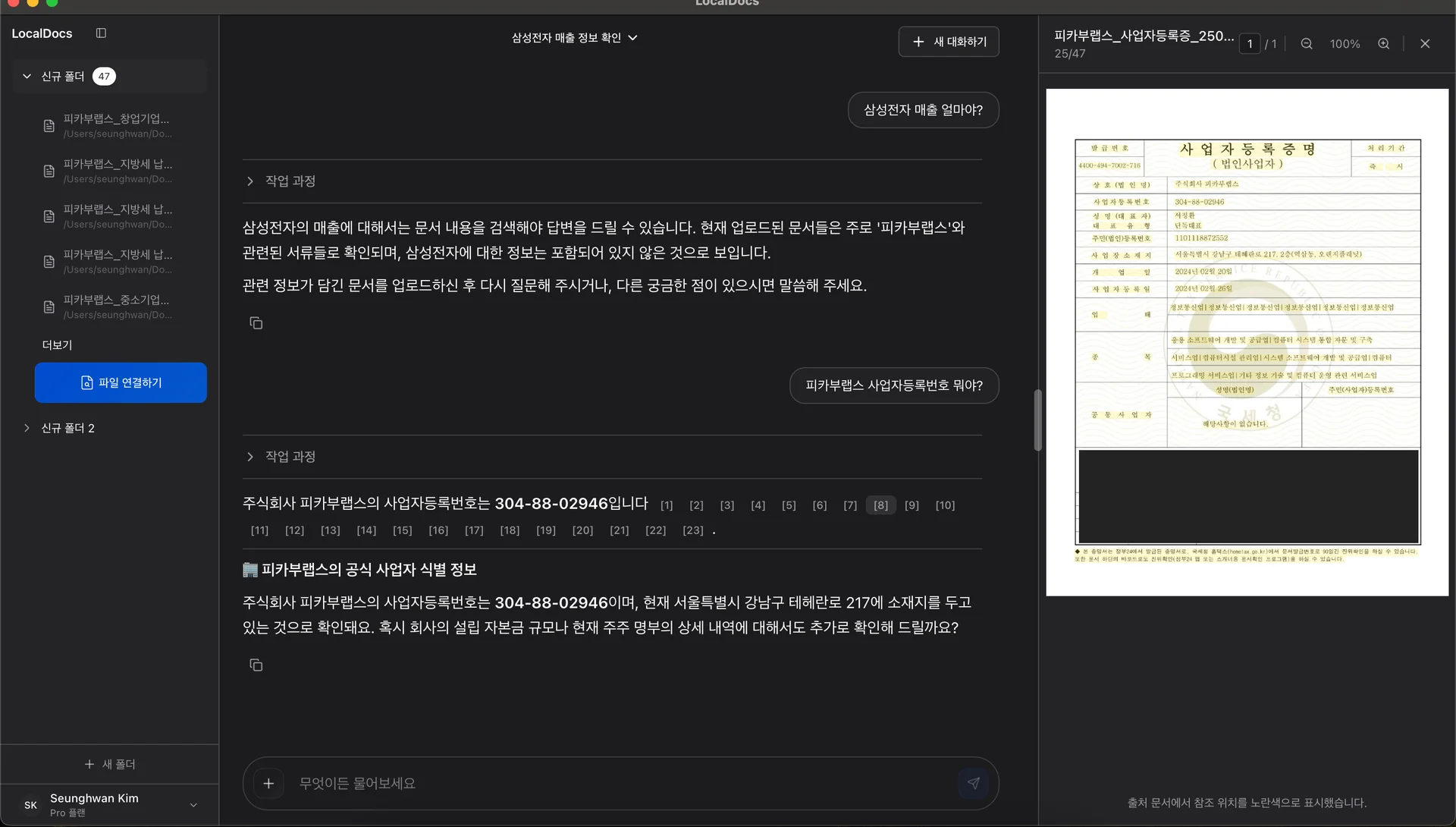Screen dimensions: 1456x827
Task: Collapse the 신규 폴더 folder
Action: point(26,76)
